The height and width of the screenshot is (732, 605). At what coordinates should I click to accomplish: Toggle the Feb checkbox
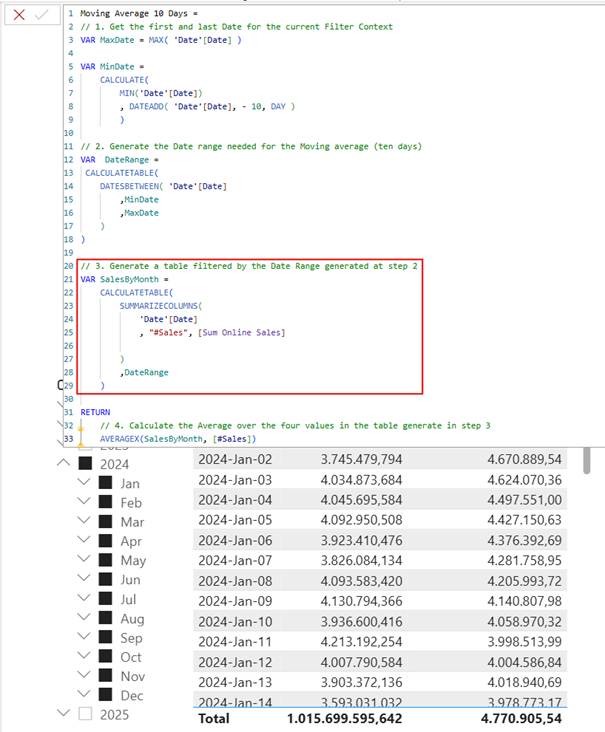(106, 501)
